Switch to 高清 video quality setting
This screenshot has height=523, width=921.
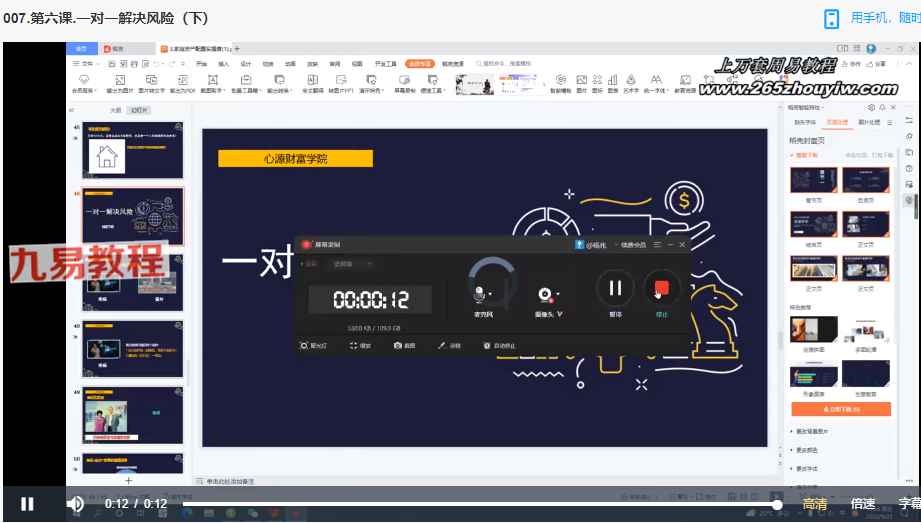click(x=815, y=504)
